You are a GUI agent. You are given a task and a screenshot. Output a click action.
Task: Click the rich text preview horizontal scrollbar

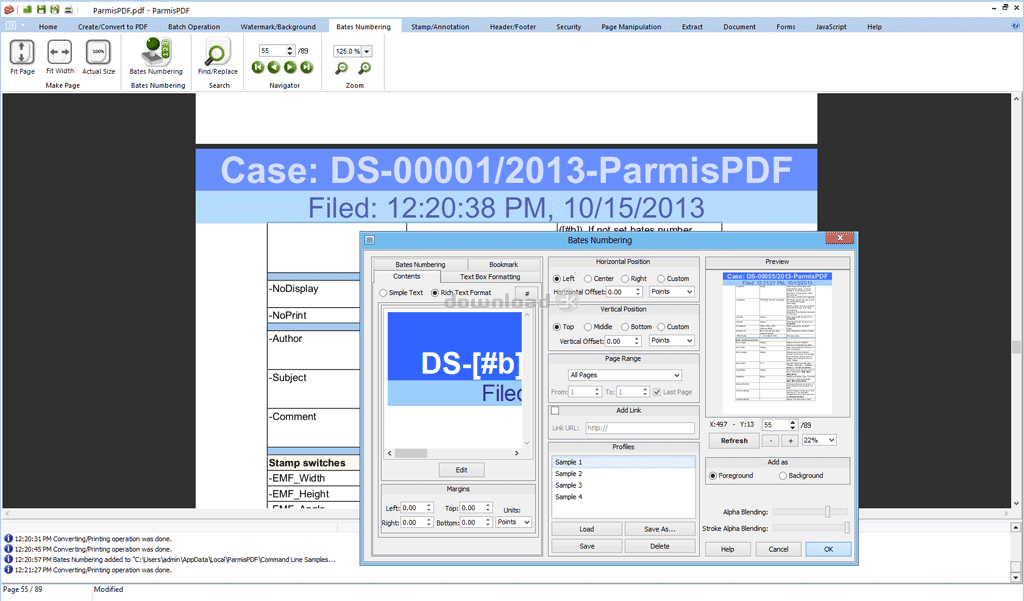pos(453,453)
